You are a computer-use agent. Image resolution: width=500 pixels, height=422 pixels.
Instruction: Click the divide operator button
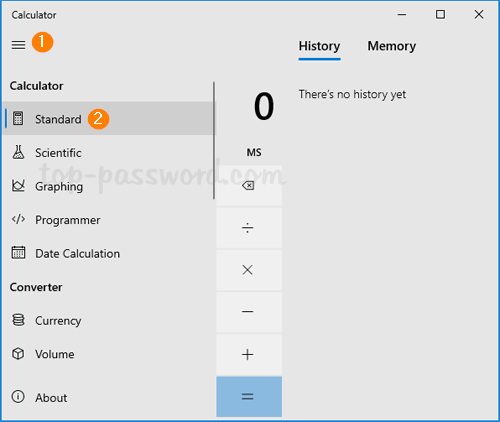click(249, 228)
